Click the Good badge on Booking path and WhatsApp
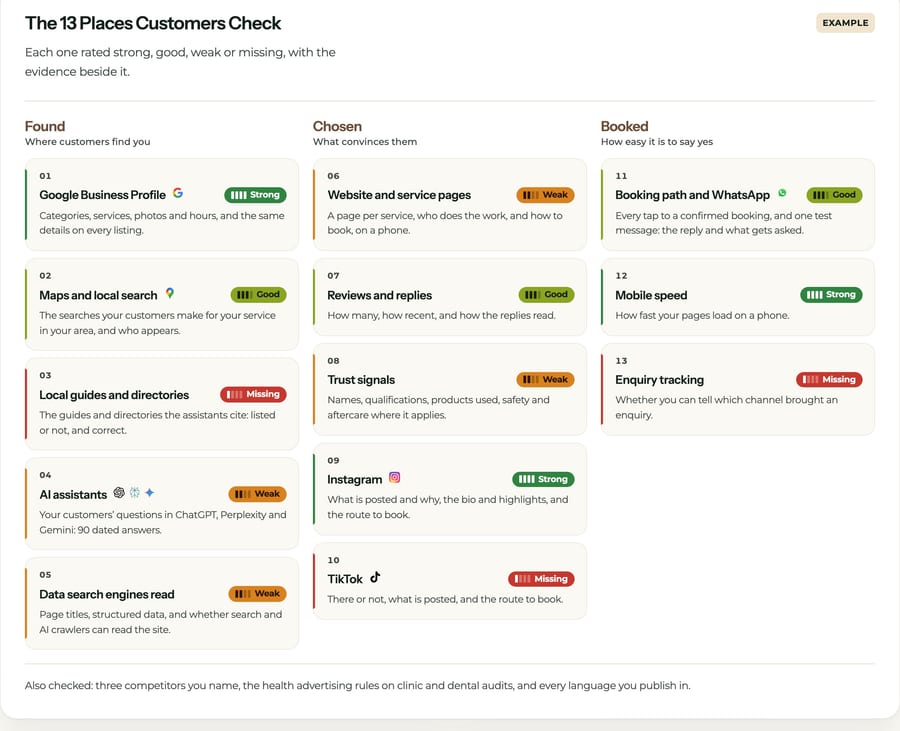The image size is (900, 731). pos(834,195)
